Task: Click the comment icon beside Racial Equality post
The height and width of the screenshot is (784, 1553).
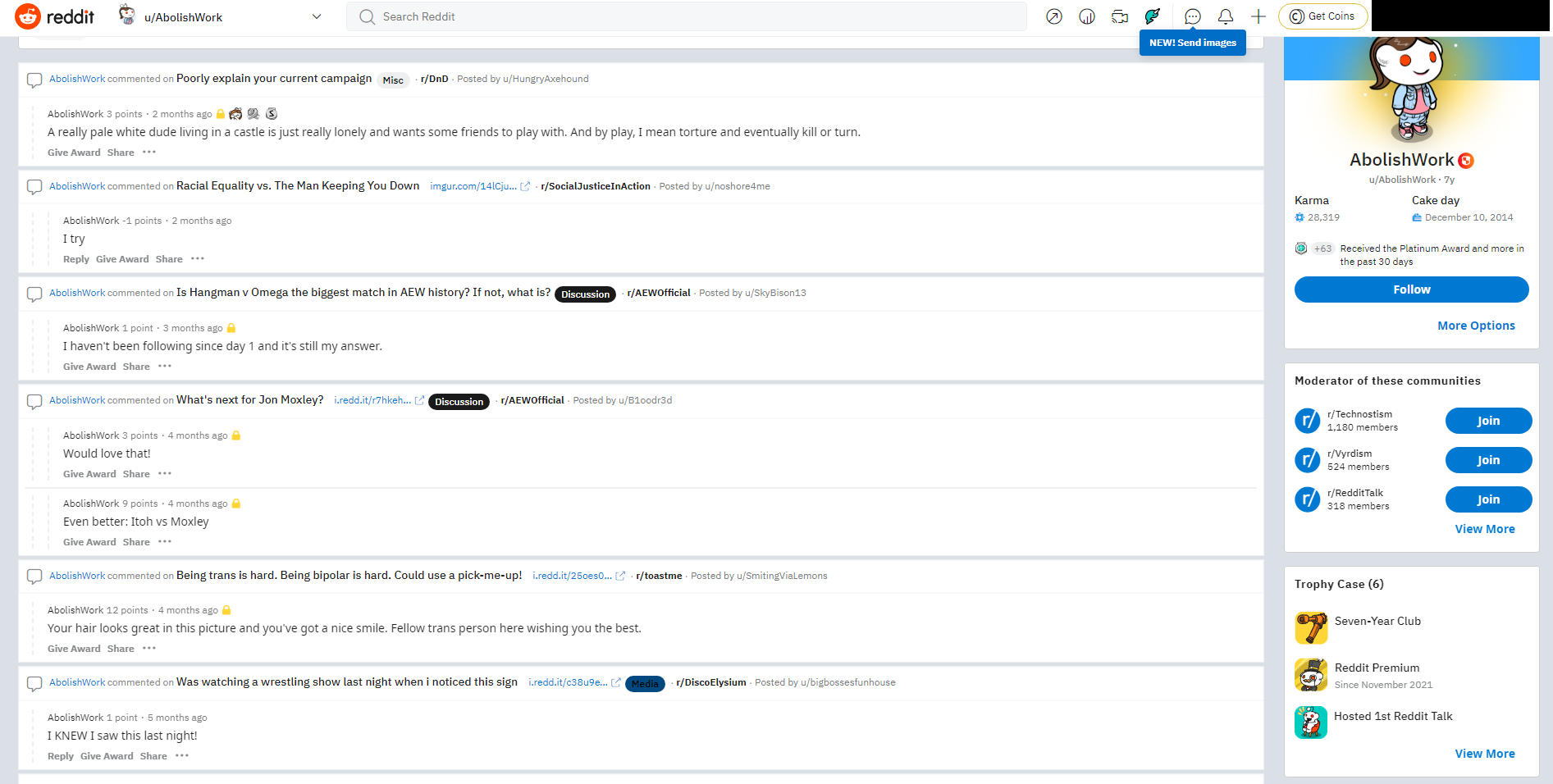Action: tap(34, 187)
